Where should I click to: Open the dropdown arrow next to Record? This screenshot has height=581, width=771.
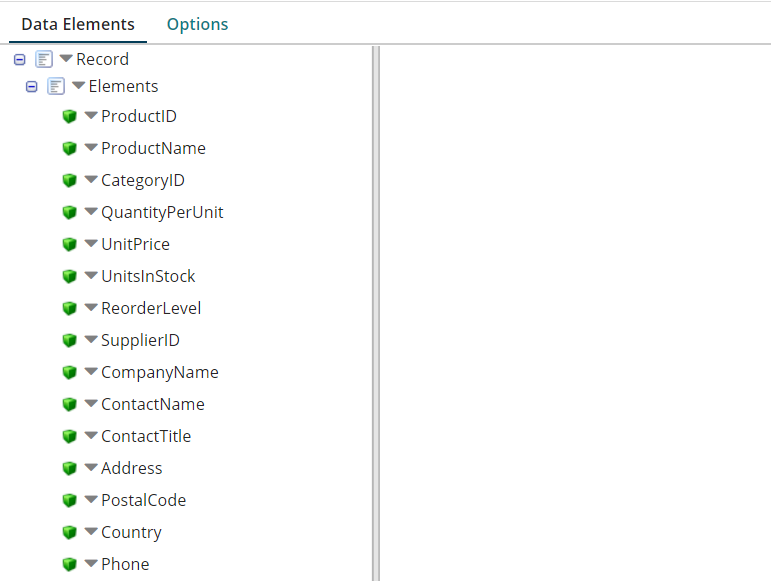66,59
